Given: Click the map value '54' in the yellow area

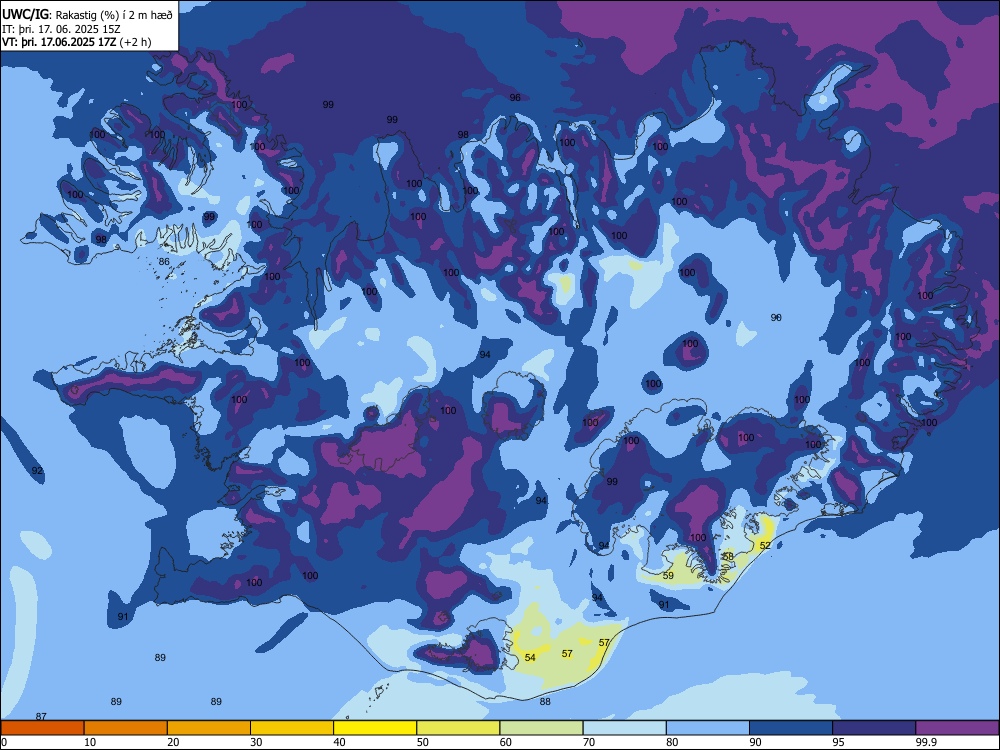Looking at the screenshot, I should (530, 657).
